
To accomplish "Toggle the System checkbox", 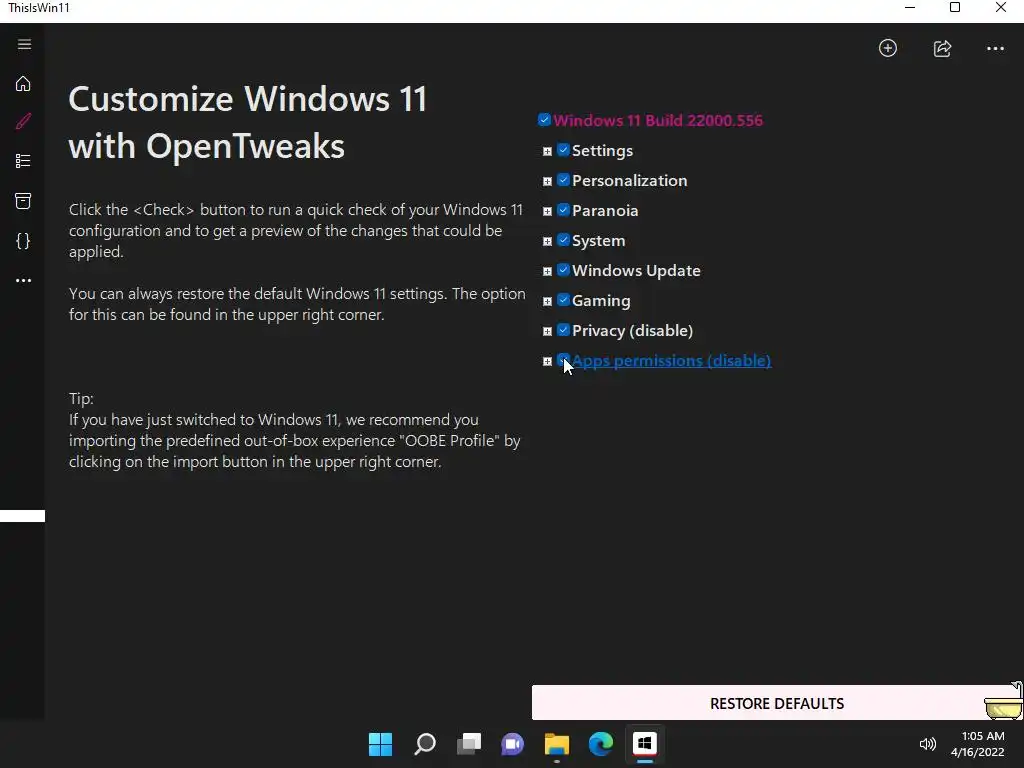I will click(x=563, y=240).
